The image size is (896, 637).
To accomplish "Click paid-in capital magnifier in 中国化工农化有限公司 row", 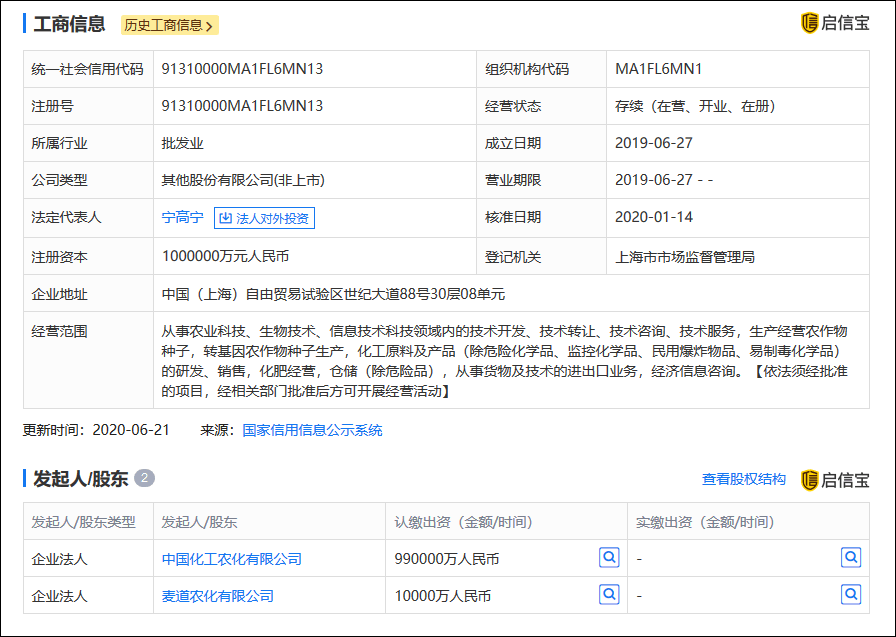I will (850, 558).
